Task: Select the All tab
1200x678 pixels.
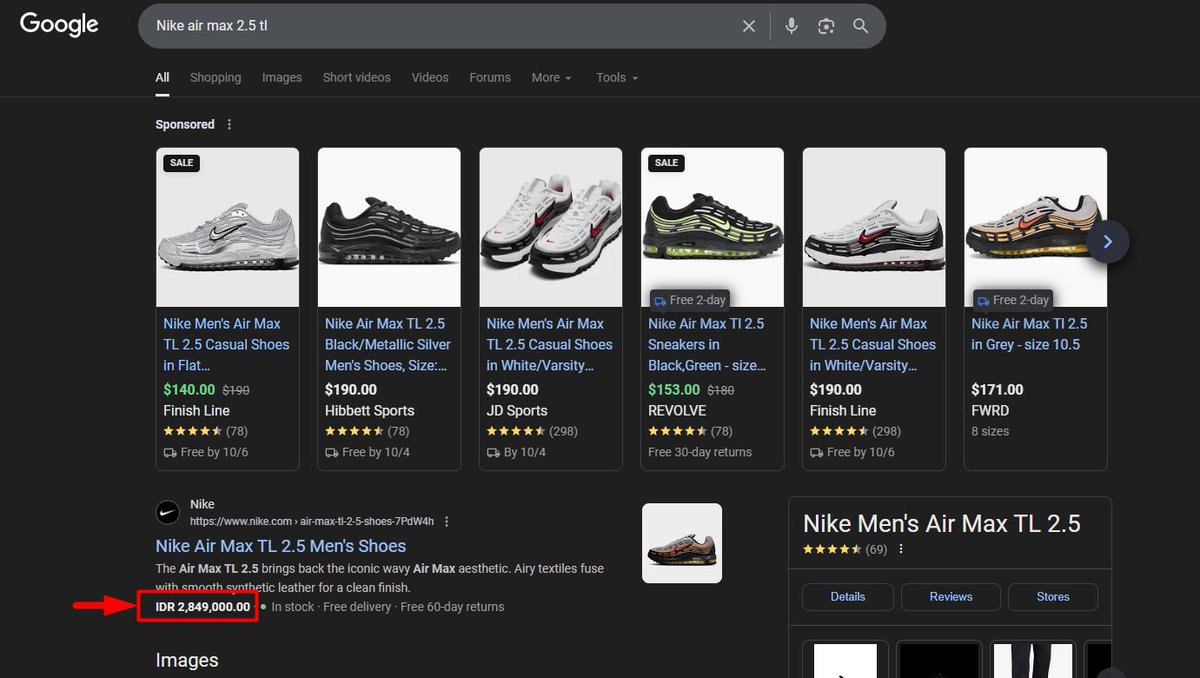Action: 162,77
